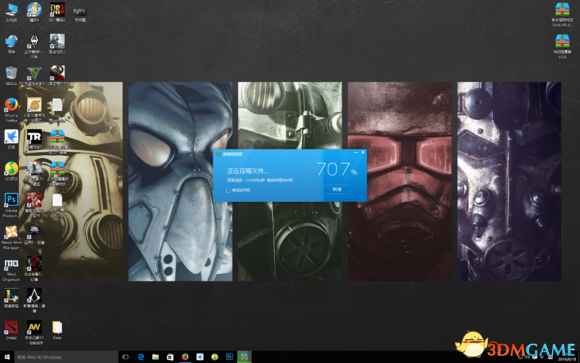Open the Store from the taskbar
Viewport: 580px width, 363px height.
pyautogui.click(x=170, y=357)
